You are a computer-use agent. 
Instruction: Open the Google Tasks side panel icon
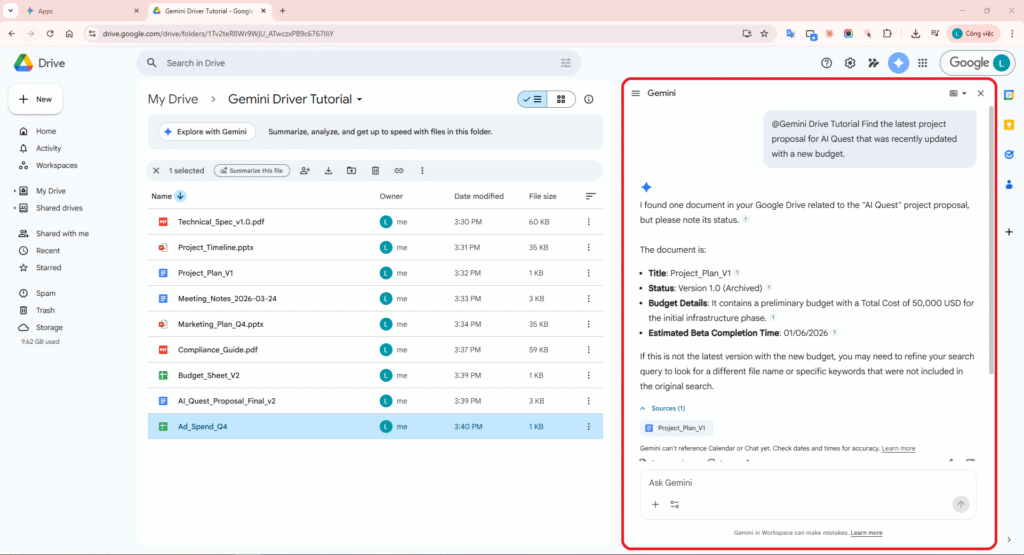point(1009,155)
